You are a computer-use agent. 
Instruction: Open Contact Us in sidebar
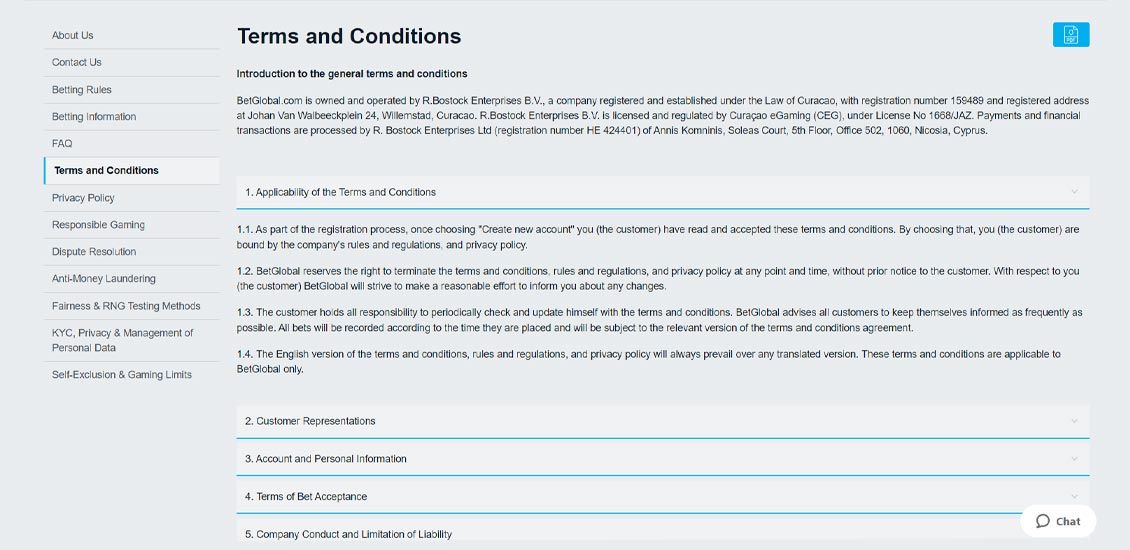pos(77,62)
